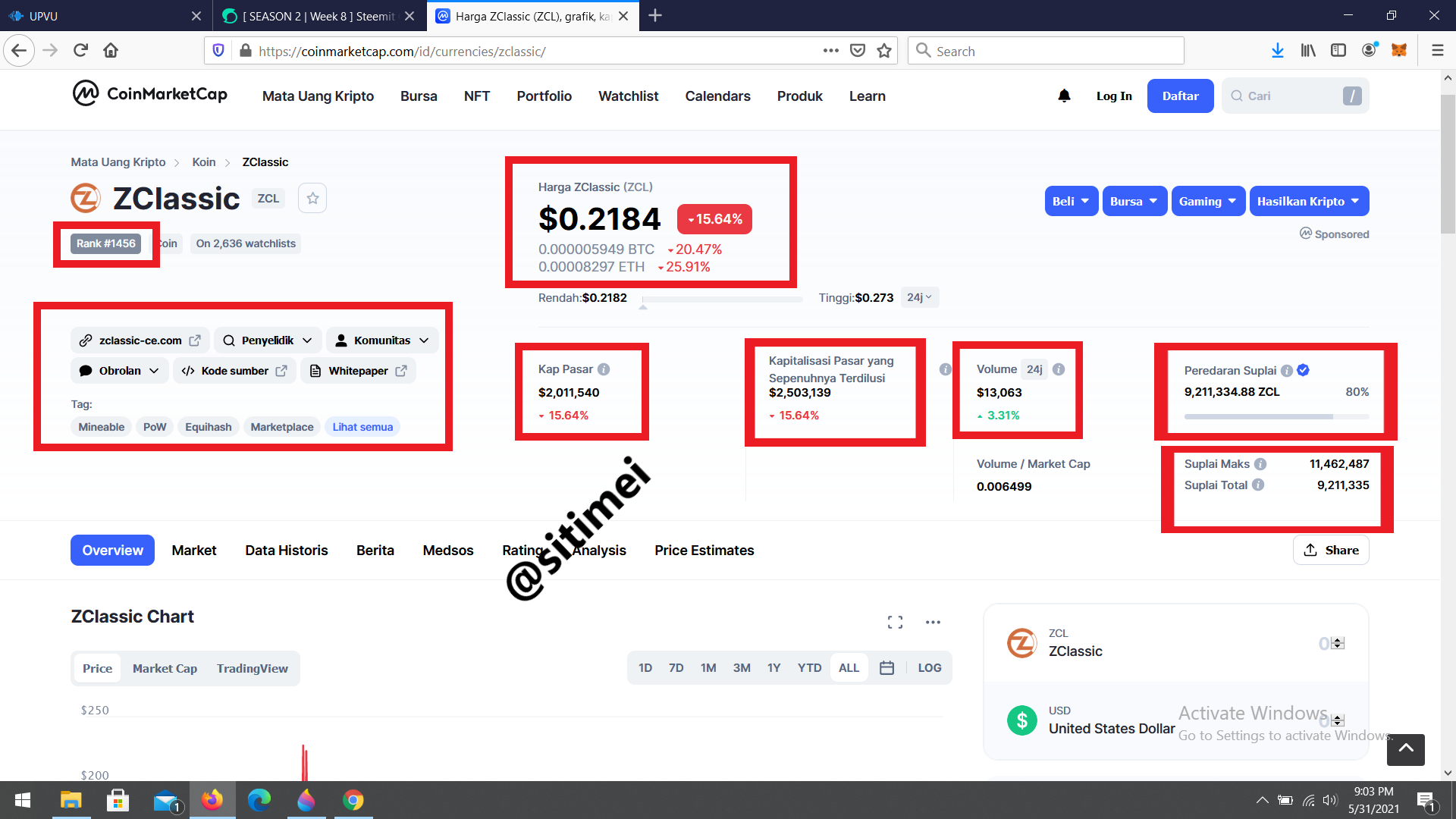The height and width of the screenshot is (819, 1456).
Task: Click the back-to-top arrow button
Action: 1406,749
